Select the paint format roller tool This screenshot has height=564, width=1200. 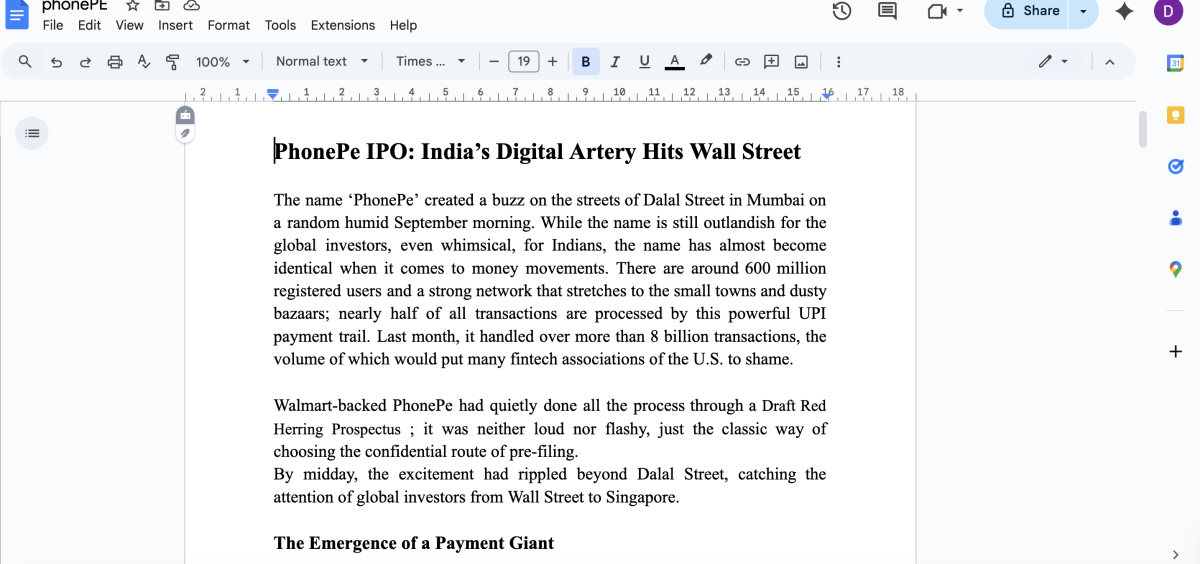click(172, 62)
